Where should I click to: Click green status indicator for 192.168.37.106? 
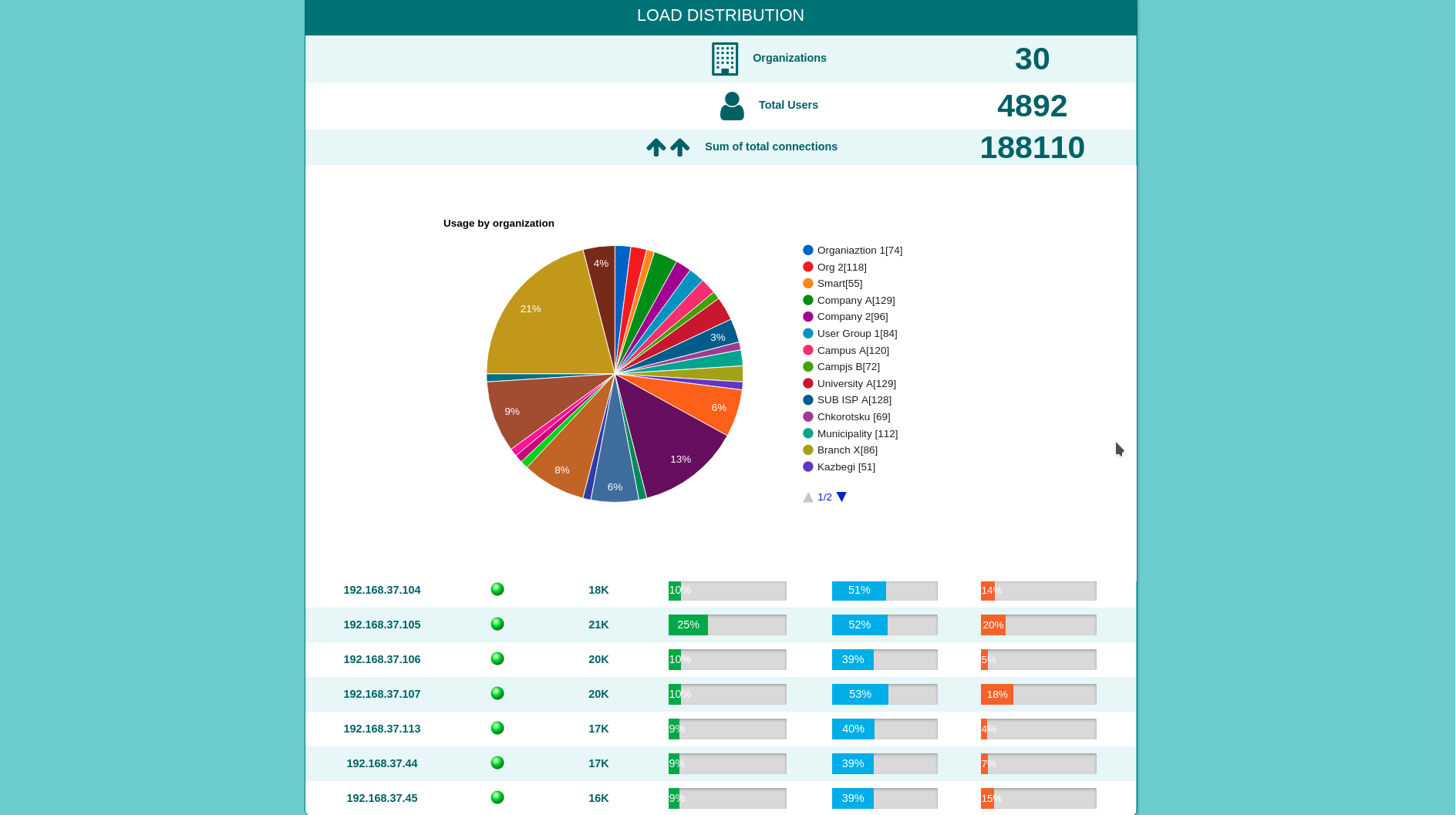497,658
